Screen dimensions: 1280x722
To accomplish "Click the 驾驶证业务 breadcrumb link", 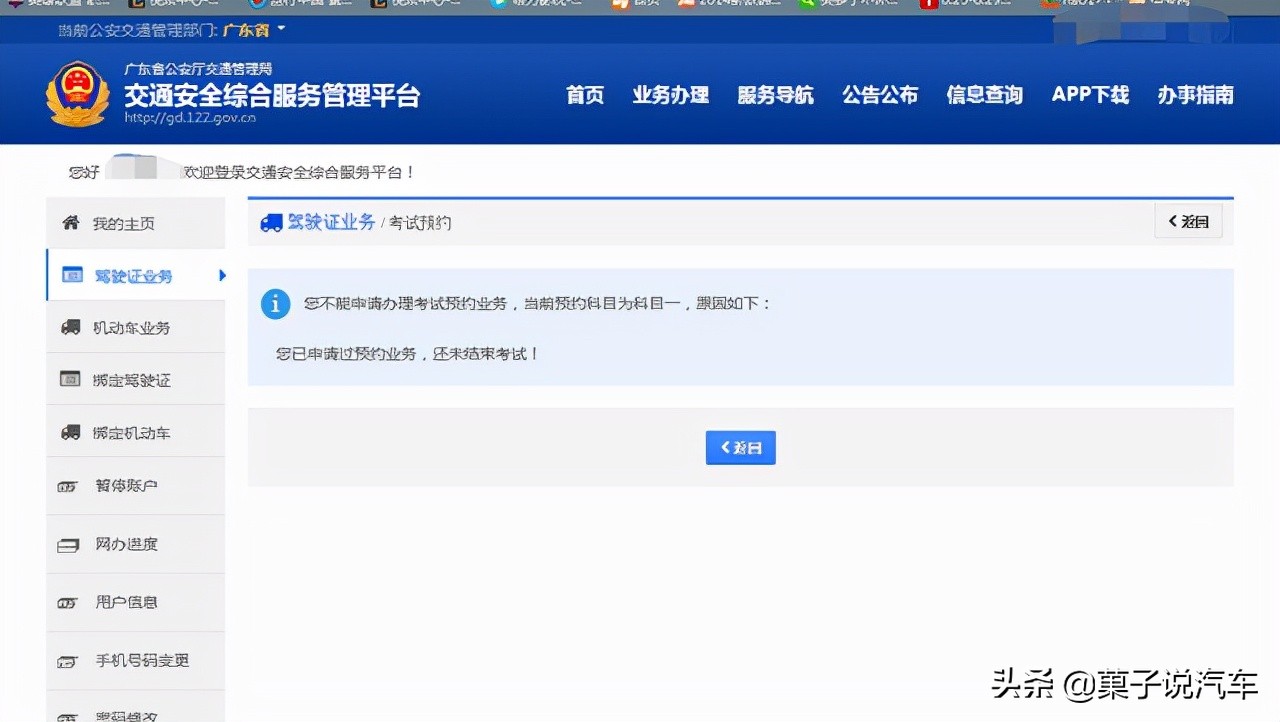I will pos(331,222).
